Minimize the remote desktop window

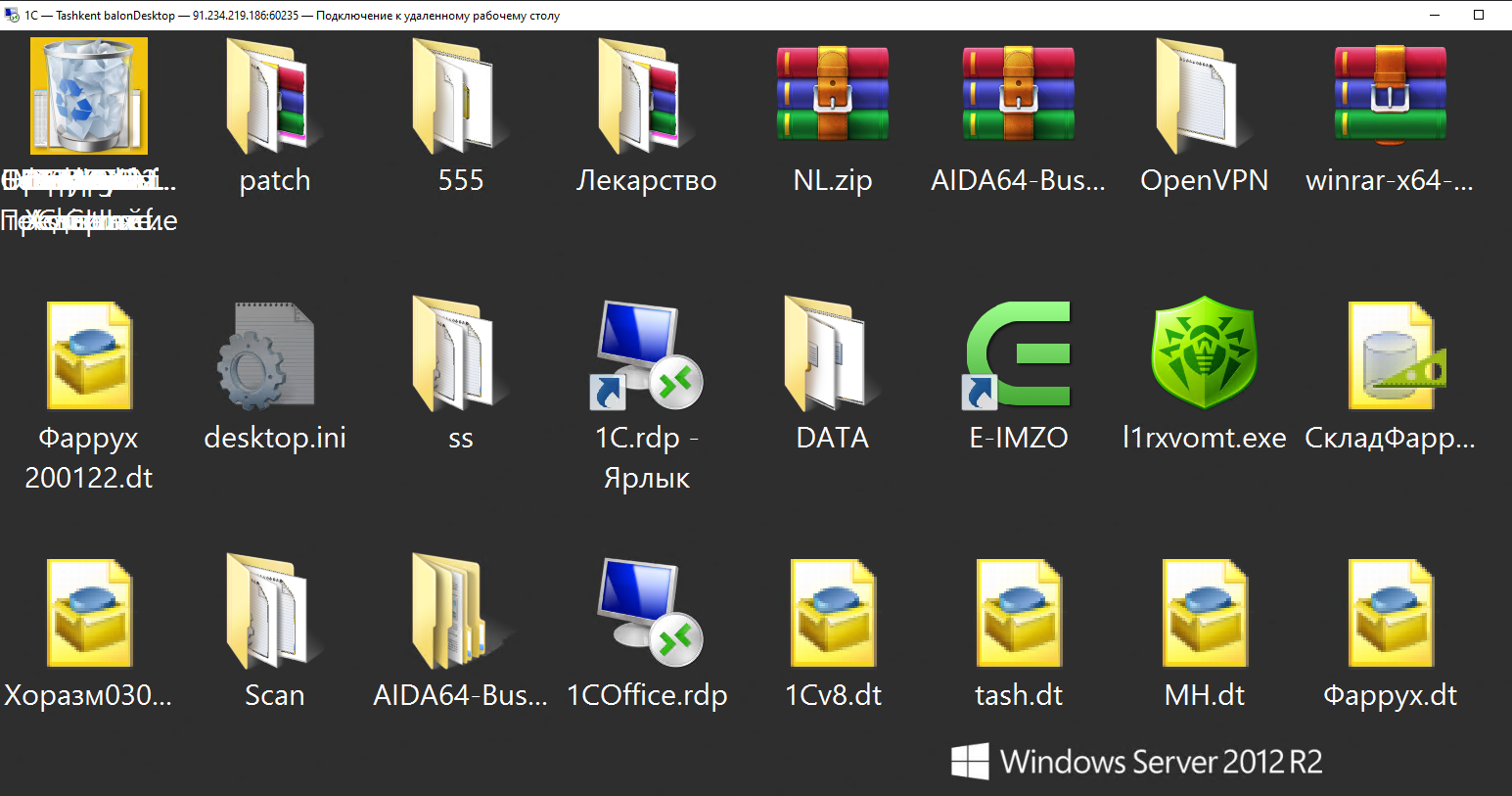point(1435,15)
